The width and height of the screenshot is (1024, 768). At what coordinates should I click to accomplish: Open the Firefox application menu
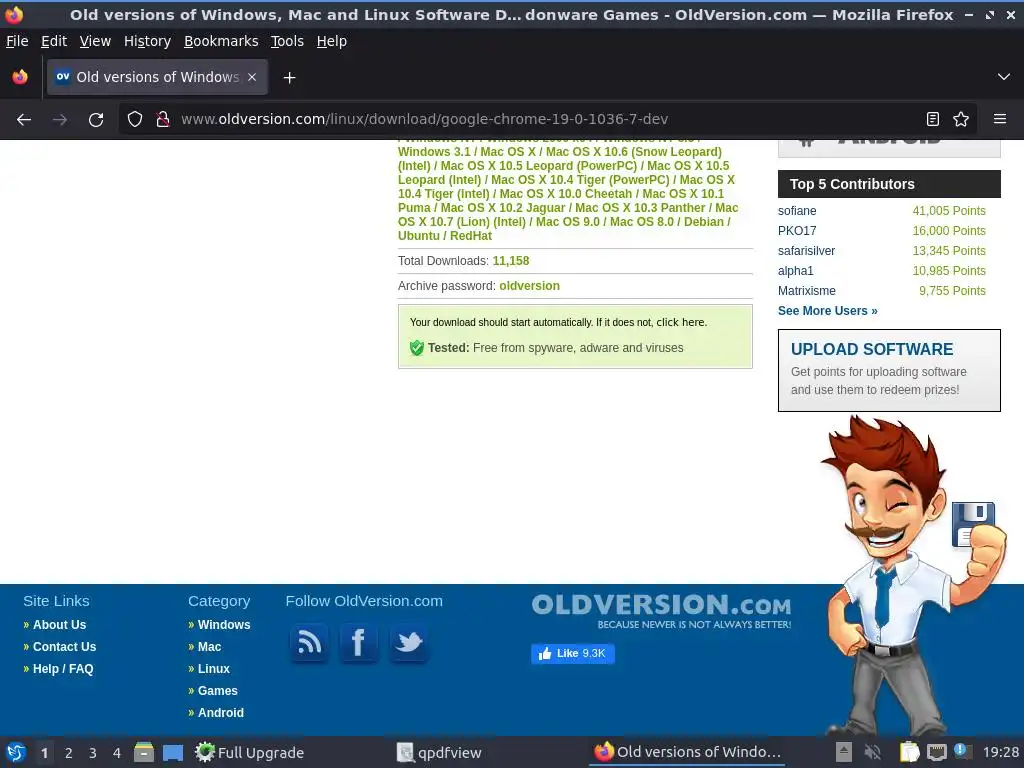pos(1000,120)
